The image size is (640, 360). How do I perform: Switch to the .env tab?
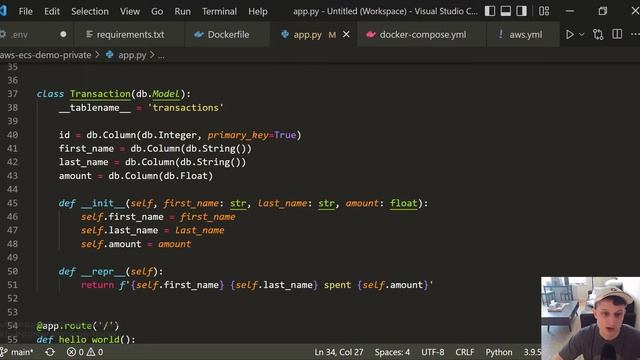pos(35,35)
